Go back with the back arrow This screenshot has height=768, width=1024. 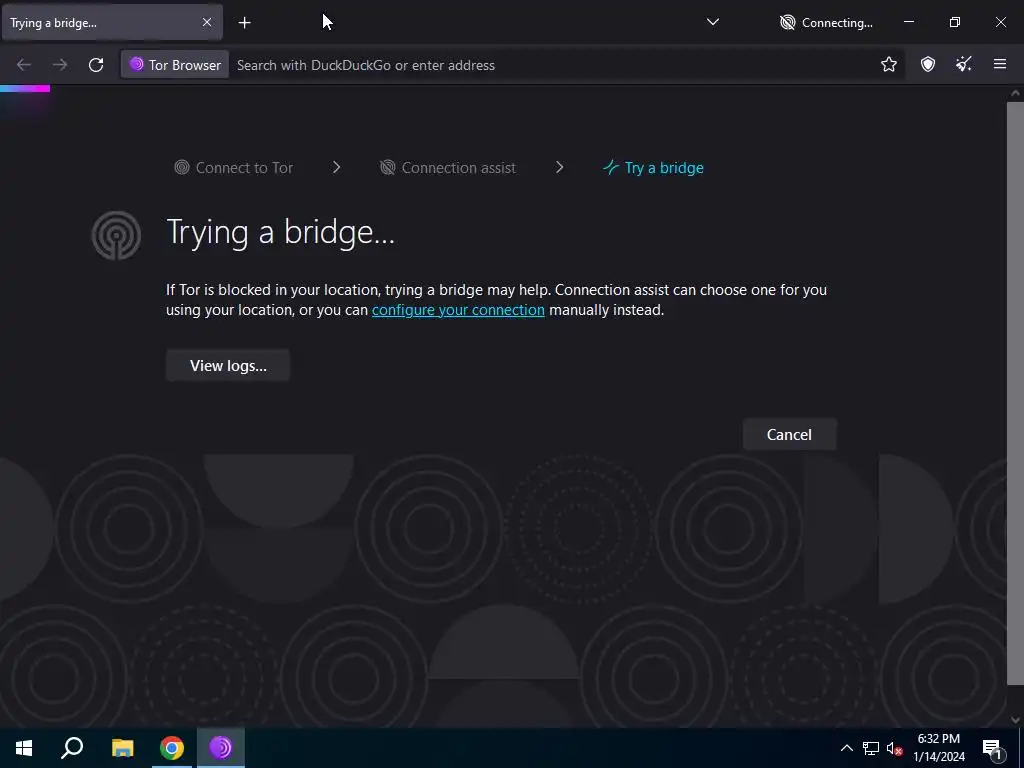[x=24, y=65]
